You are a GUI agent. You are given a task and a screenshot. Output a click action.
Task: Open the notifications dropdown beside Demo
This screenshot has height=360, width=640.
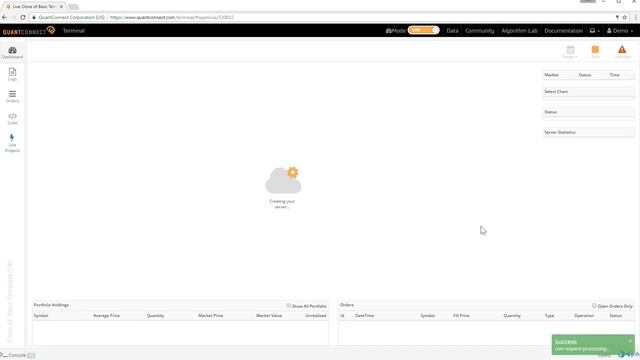pos(594,31)
